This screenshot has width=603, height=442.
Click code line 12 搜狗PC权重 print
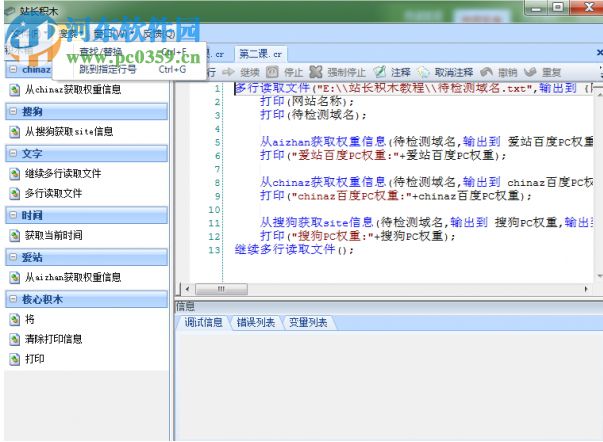pyautogui.click(x=358, y=236)
